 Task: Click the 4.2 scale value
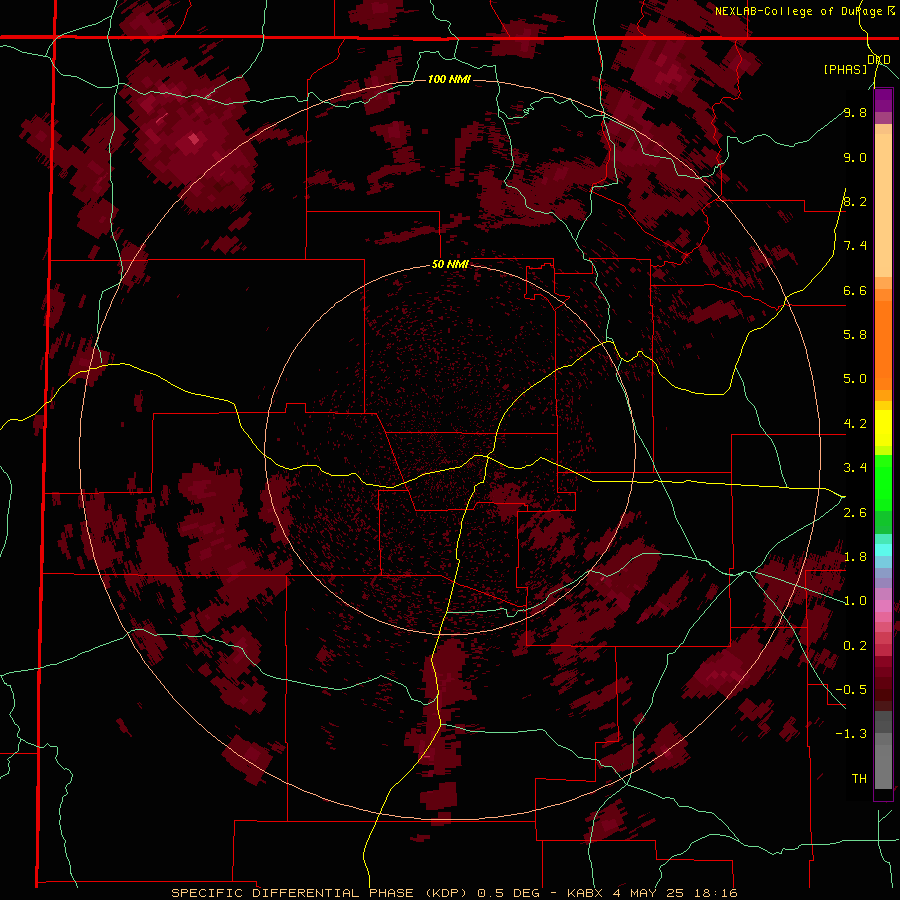[855, 424]
